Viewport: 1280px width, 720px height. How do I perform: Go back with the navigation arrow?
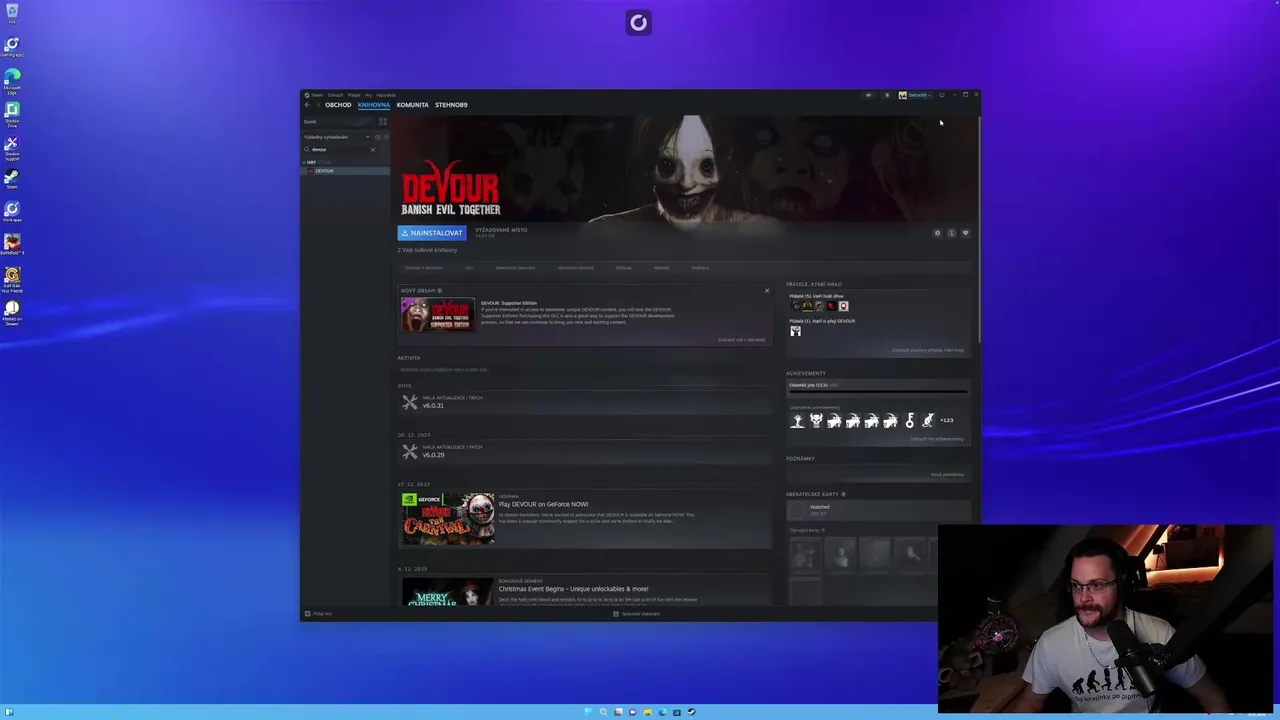click(307, 105)
